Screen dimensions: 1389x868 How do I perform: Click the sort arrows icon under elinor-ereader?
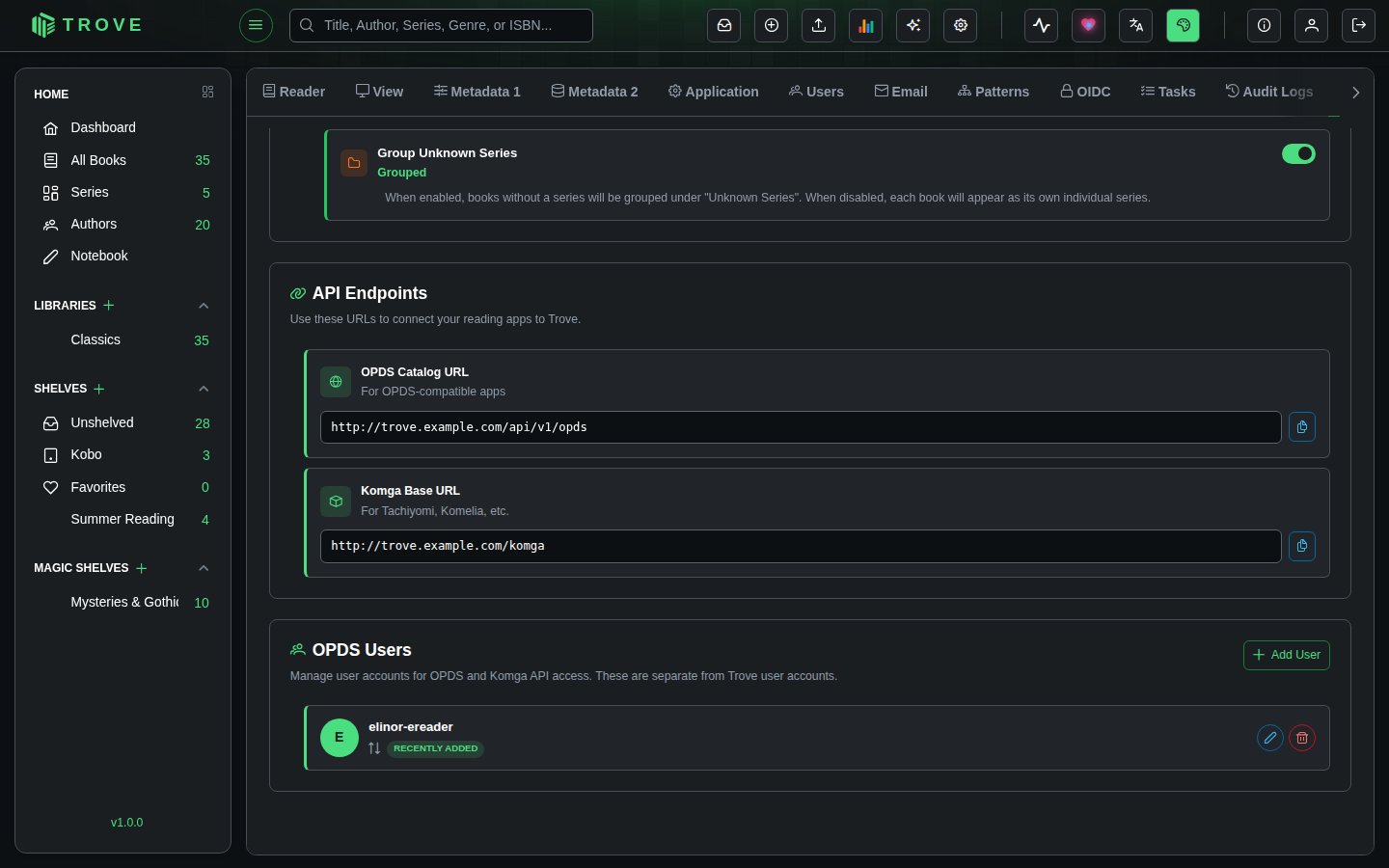click(x=374, y=748)
